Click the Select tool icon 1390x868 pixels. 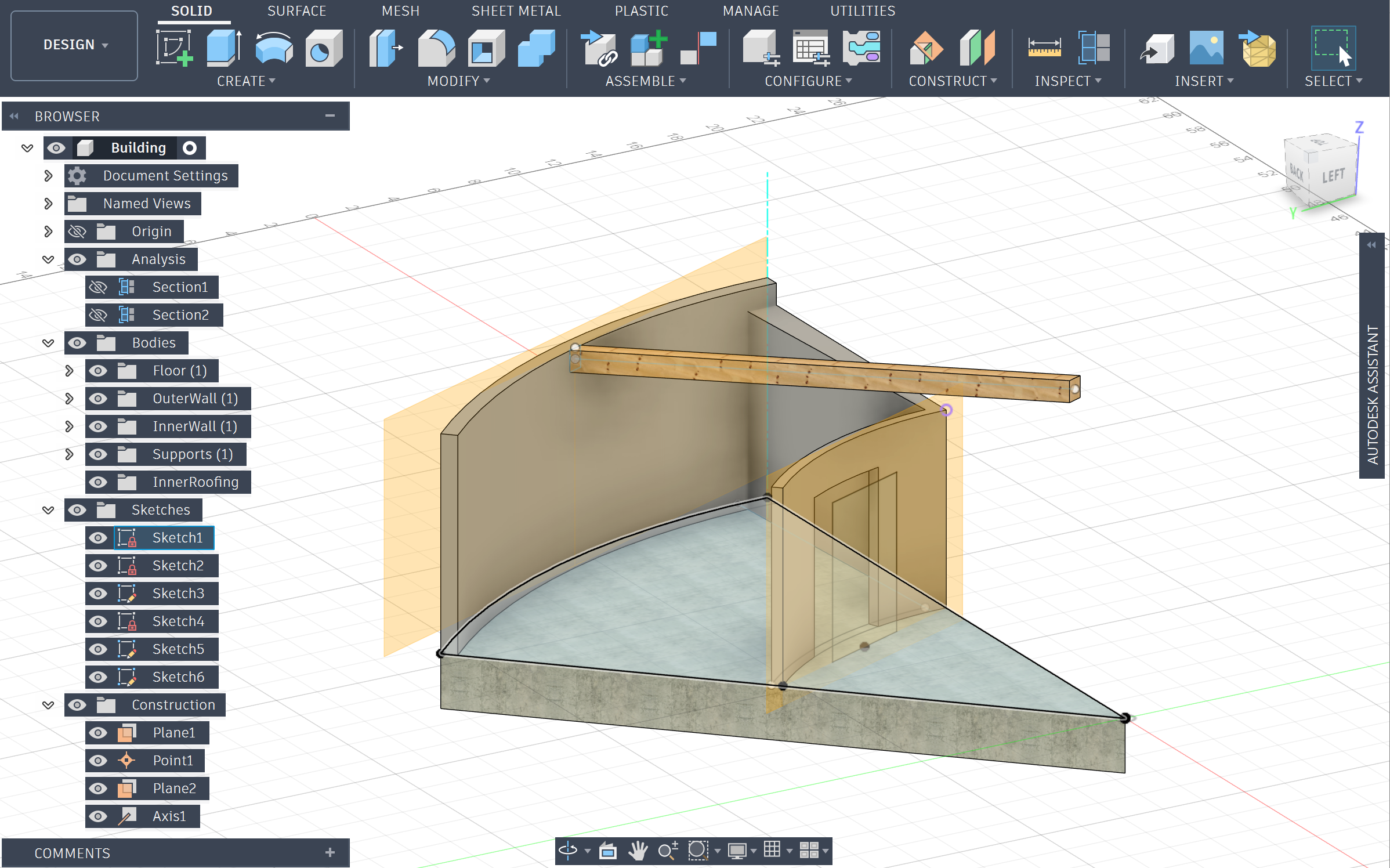[x=1333, y=48]
